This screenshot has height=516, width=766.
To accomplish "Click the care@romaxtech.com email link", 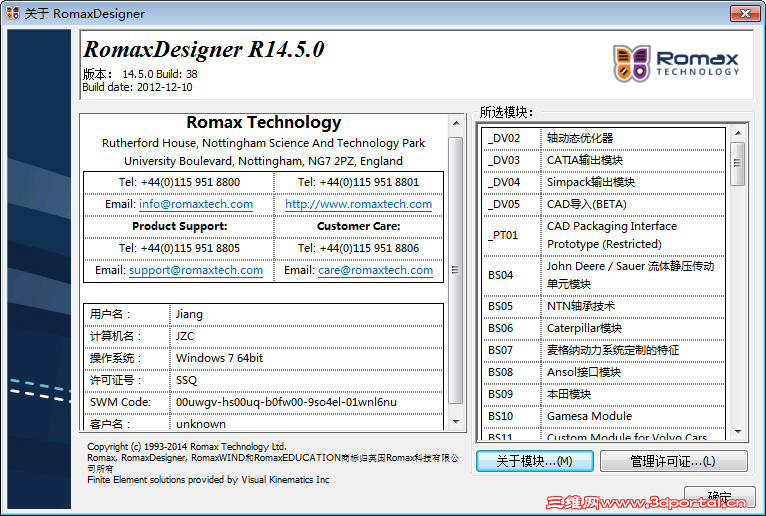I will 375,270.
